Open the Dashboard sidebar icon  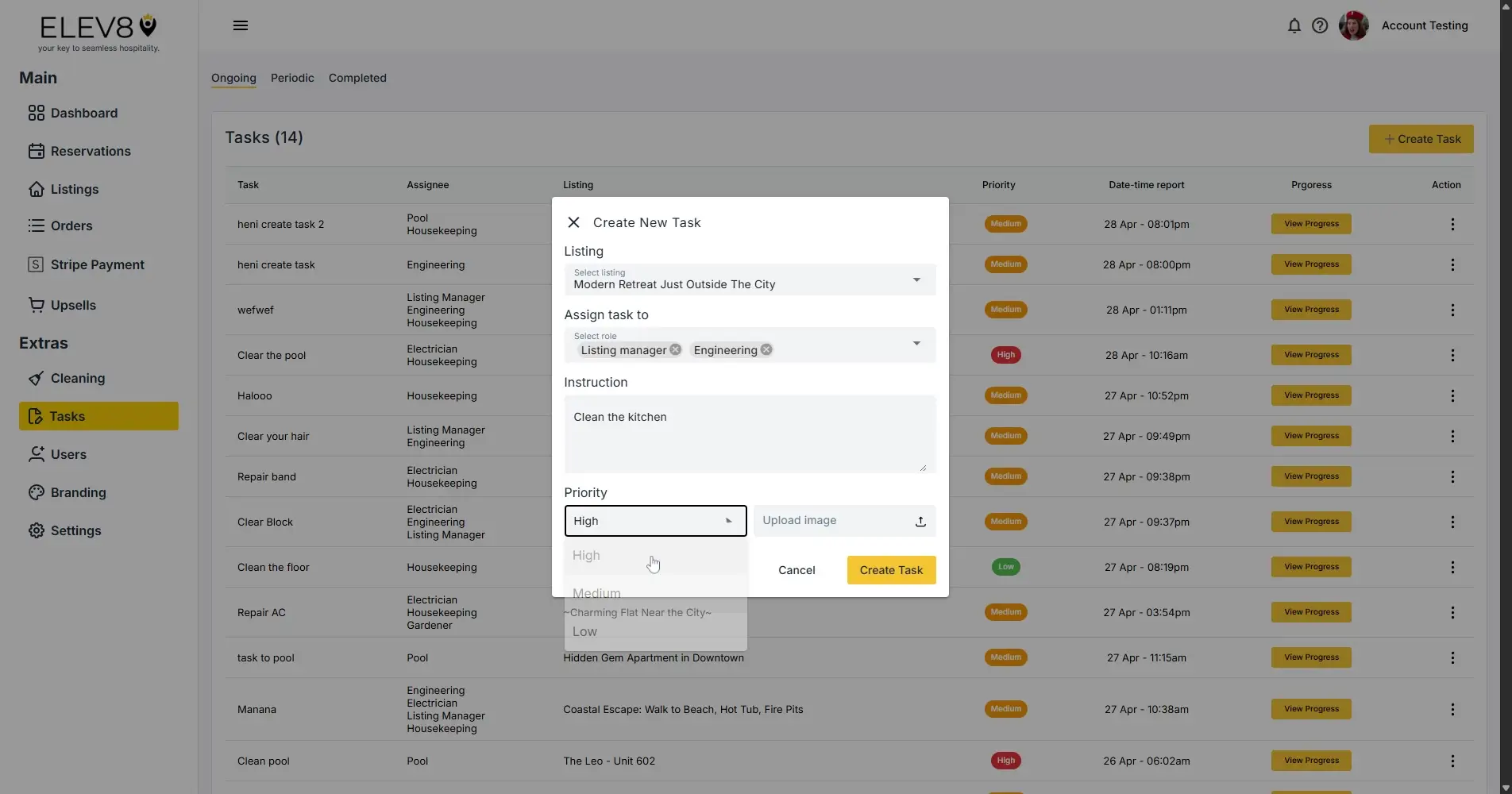tap(37, 113)
